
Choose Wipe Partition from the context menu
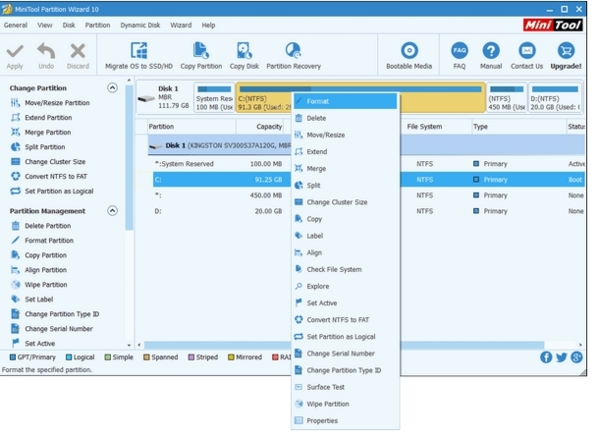[x=345, y=404]
